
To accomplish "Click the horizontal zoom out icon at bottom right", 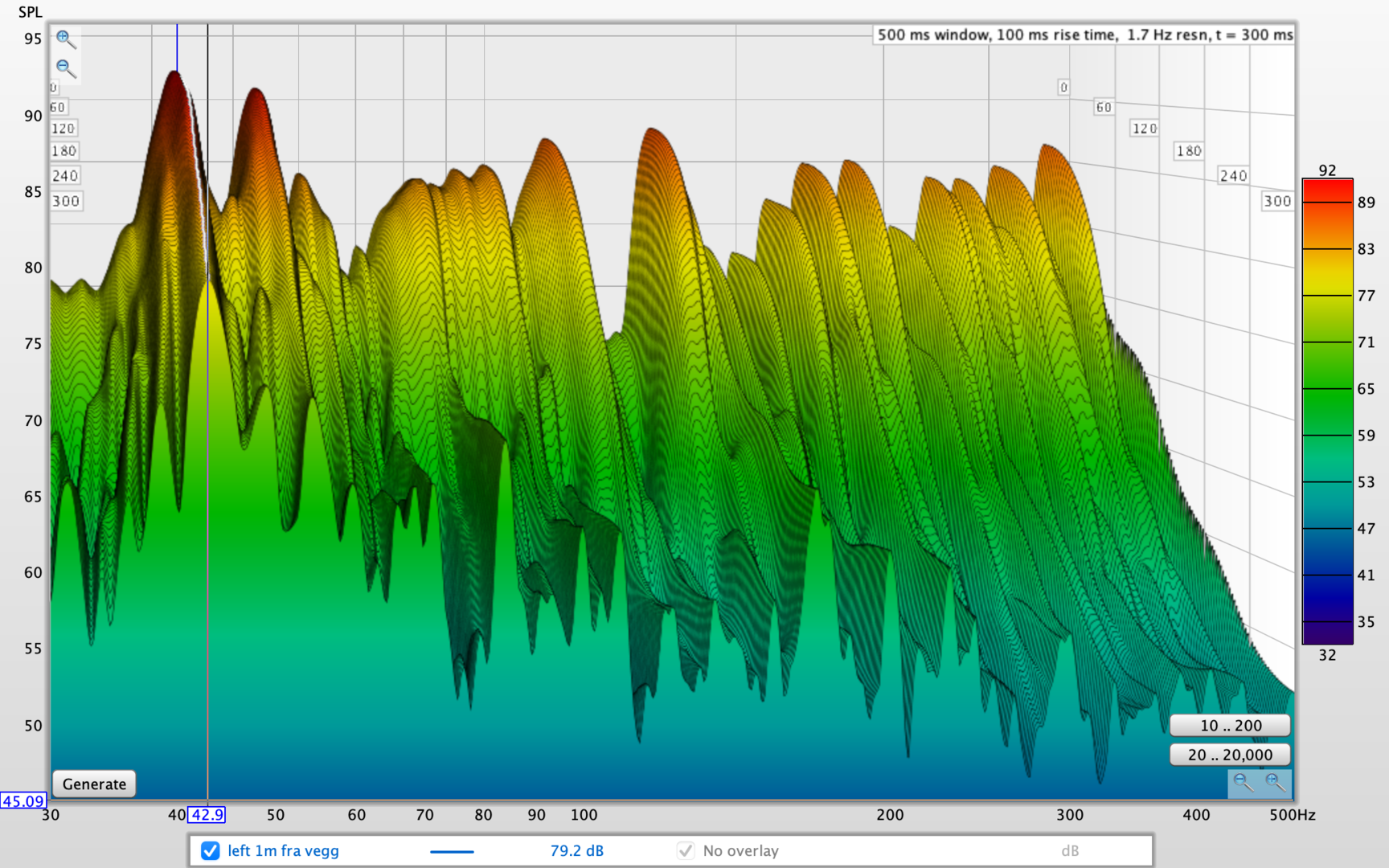I will [1244, 783].
